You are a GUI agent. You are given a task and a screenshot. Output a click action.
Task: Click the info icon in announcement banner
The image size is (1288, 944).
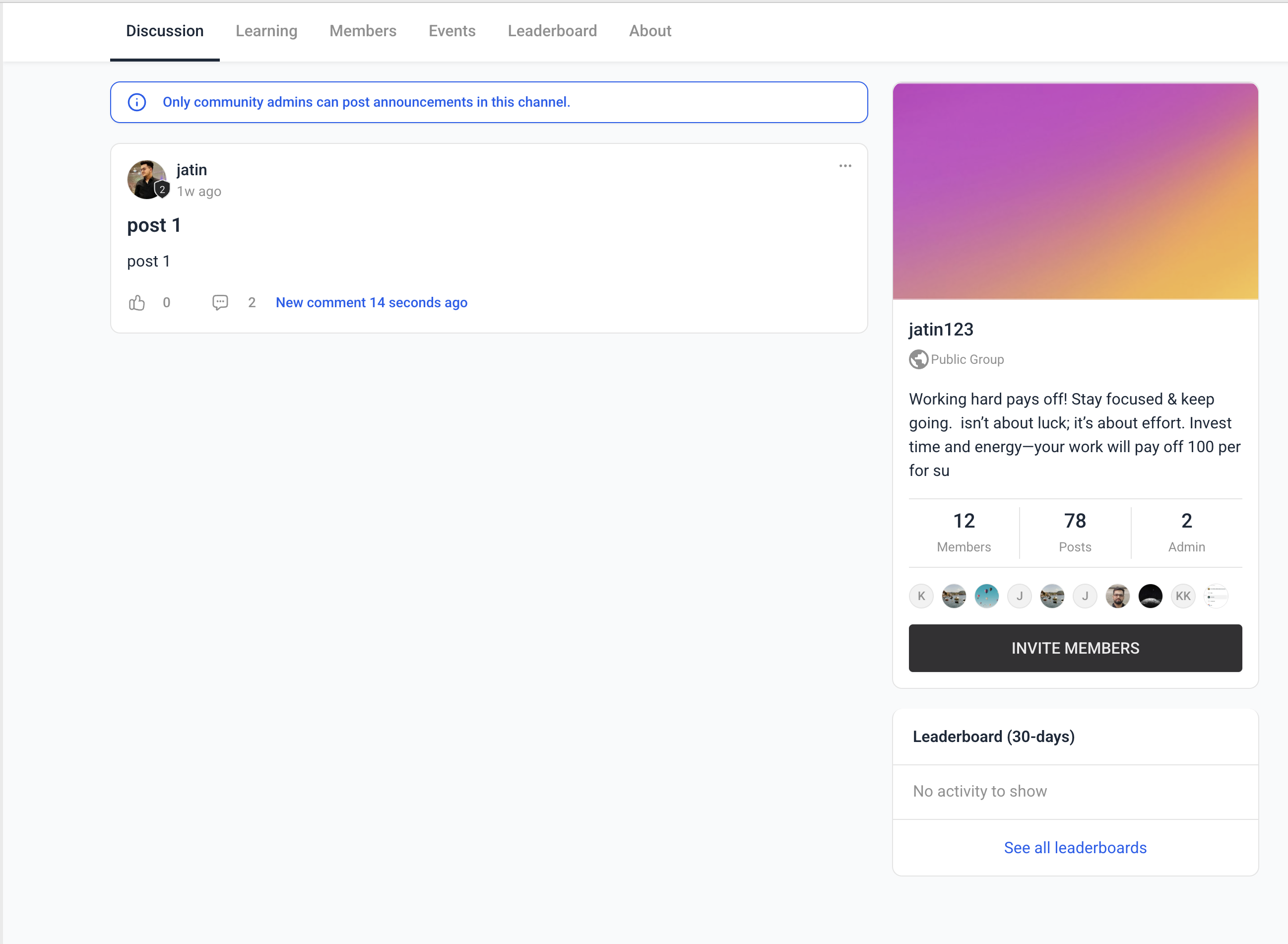click(136, 102)
